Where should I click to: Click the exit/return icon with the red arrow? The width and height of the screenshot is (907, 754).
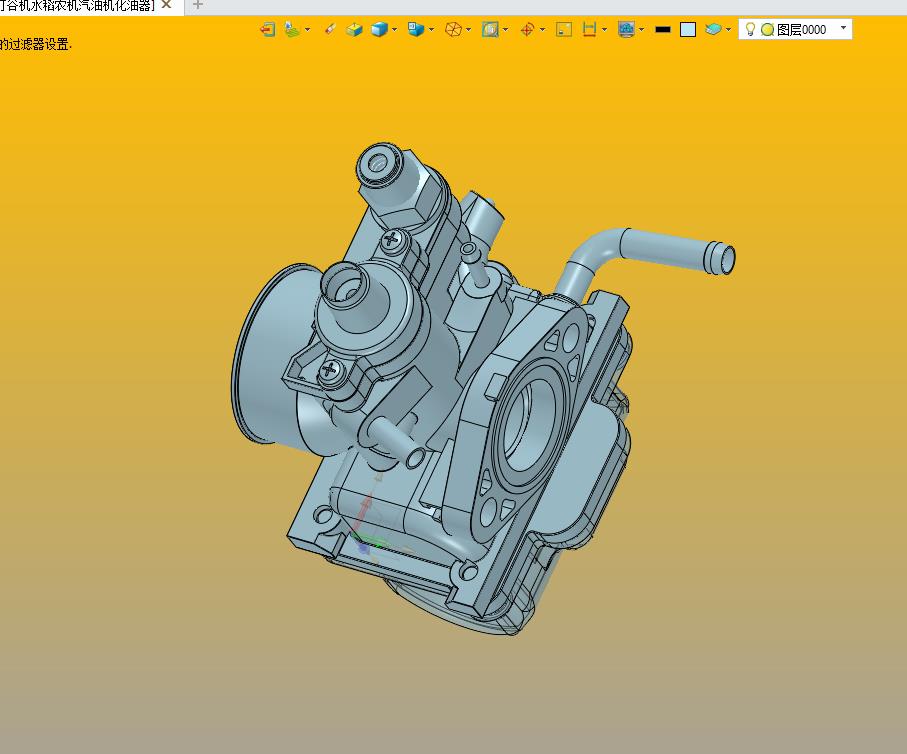coord(267,30)
